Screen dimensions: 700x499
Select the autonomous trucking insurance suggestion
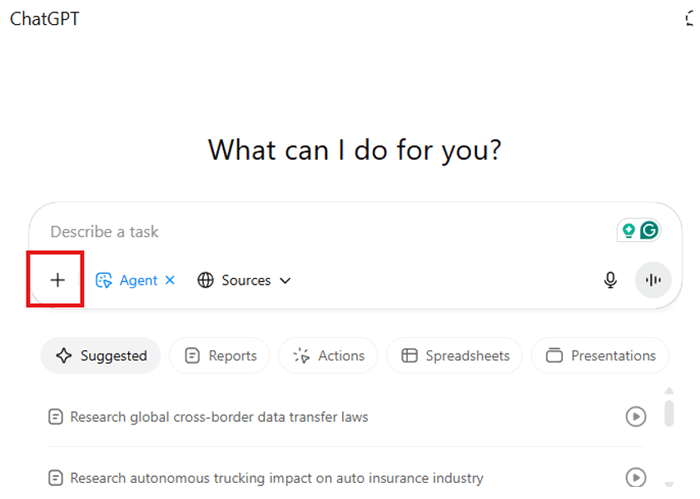276,478
